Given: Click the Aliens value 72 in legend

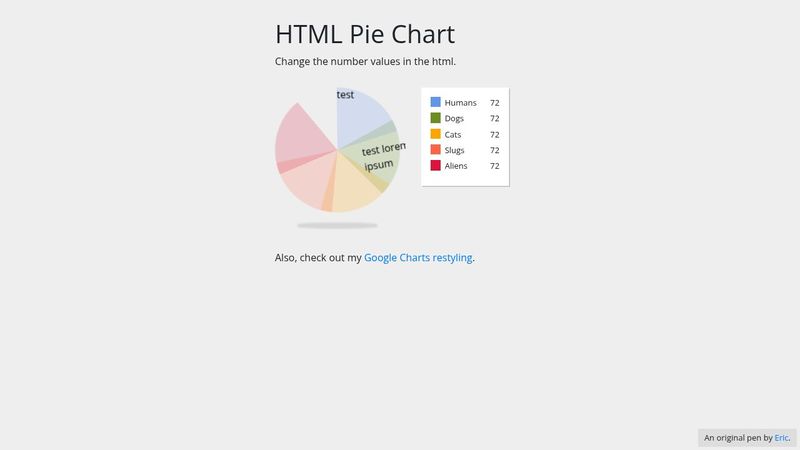Looking at the screenshot, I should click(x=494, y=166).
